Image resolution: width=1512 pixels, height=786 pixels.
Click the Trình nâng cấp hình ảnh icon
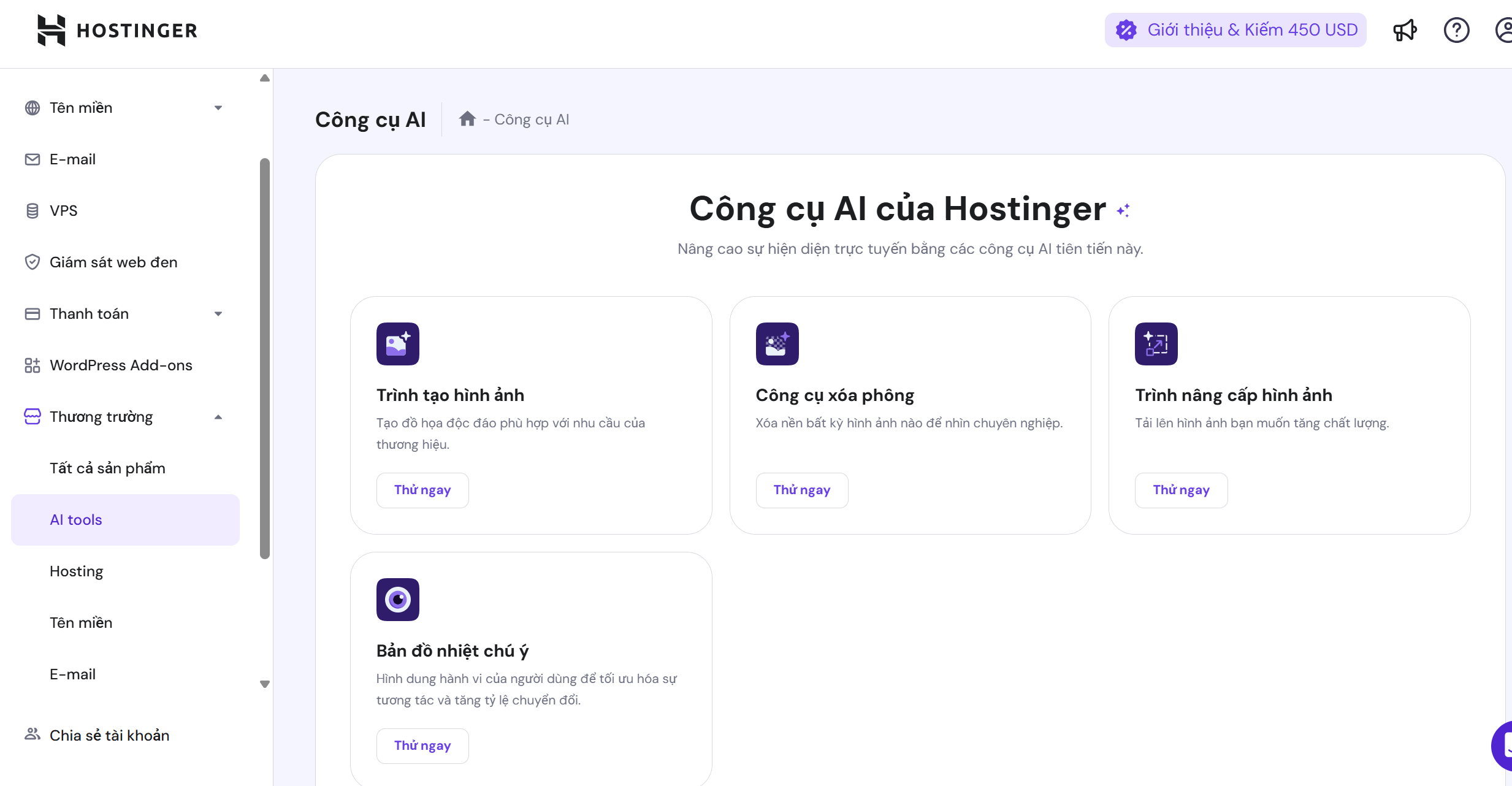(1156, 344)
